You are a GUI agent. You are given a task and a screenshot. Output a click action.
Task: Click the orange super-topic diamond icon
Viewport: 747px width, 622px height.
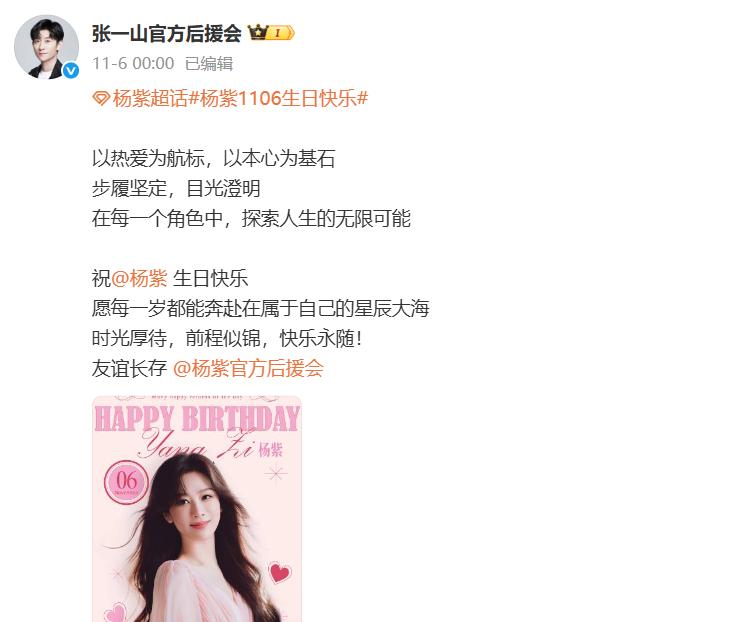click(x=101, y=99)
